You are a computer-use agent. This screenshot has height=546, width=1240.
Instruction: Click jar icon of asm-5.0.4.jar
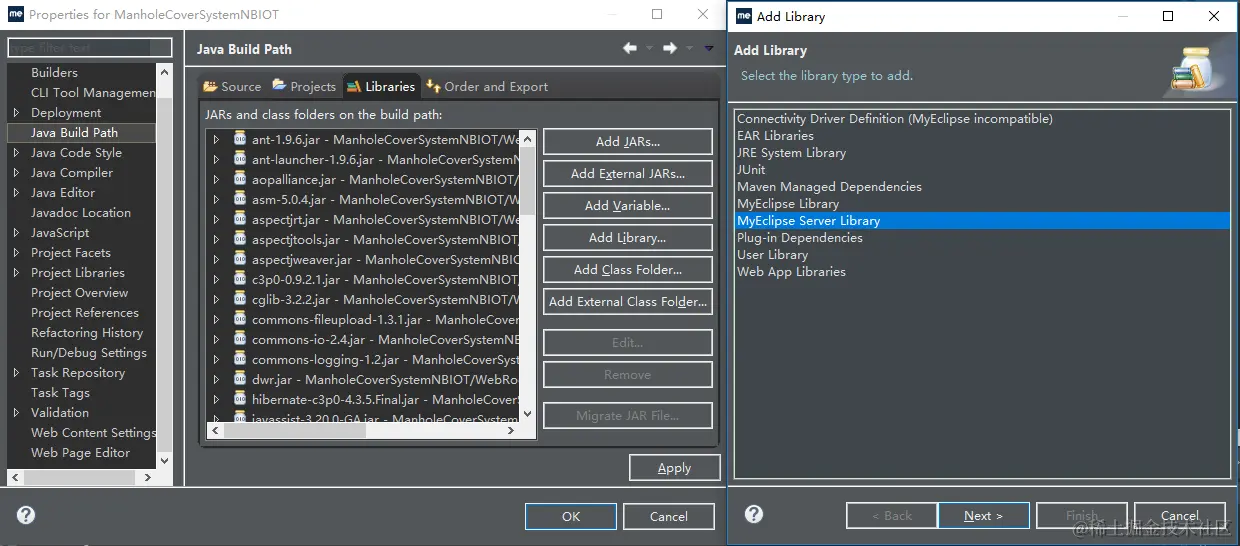[240, 199]
